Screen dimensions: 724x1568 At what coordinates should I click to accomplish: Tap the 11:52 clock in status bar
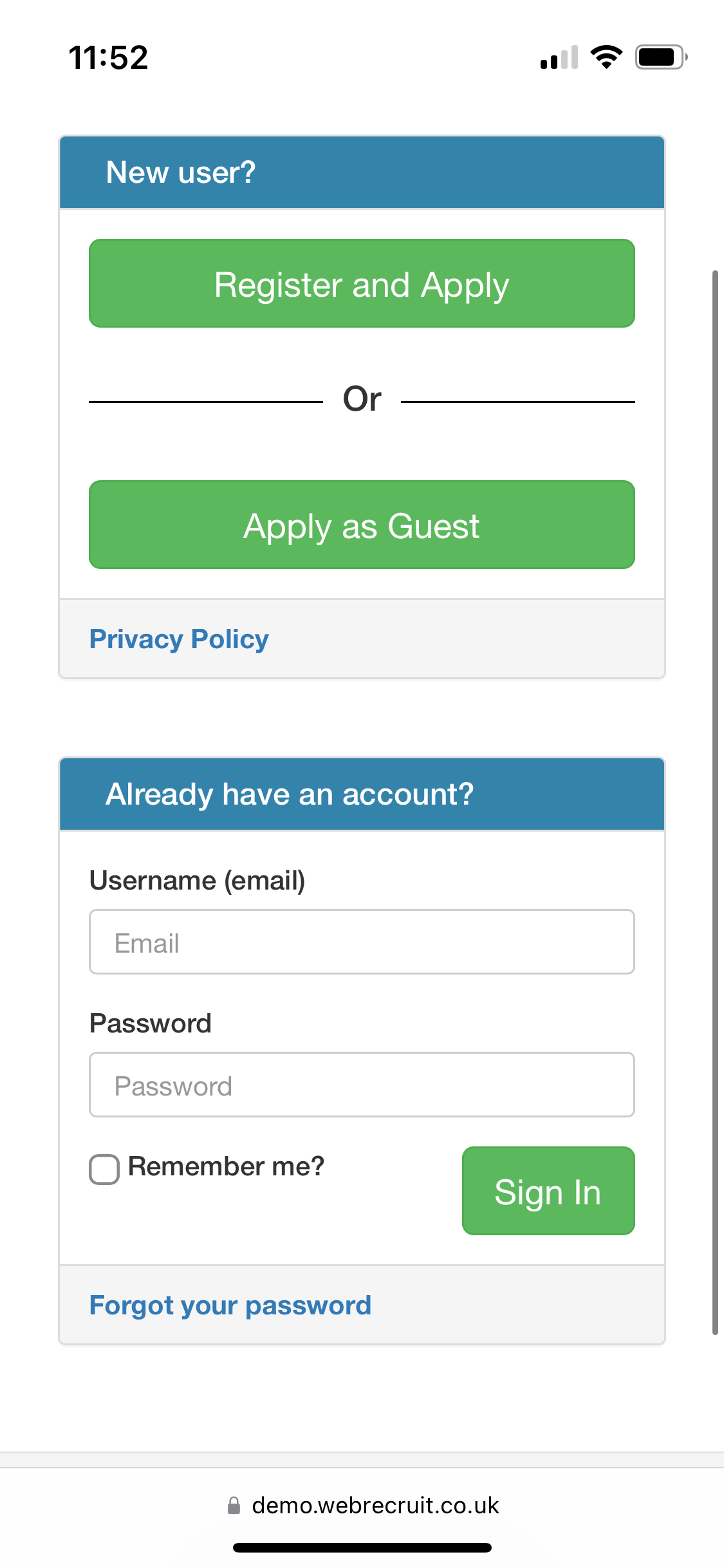pos(108,58)
